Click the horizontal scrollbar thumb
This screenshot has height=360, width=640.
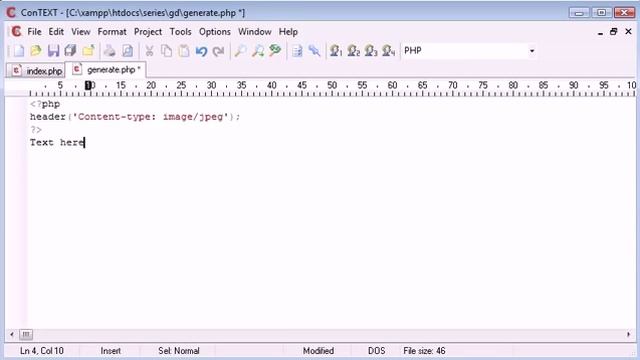[x=26, y=335]
